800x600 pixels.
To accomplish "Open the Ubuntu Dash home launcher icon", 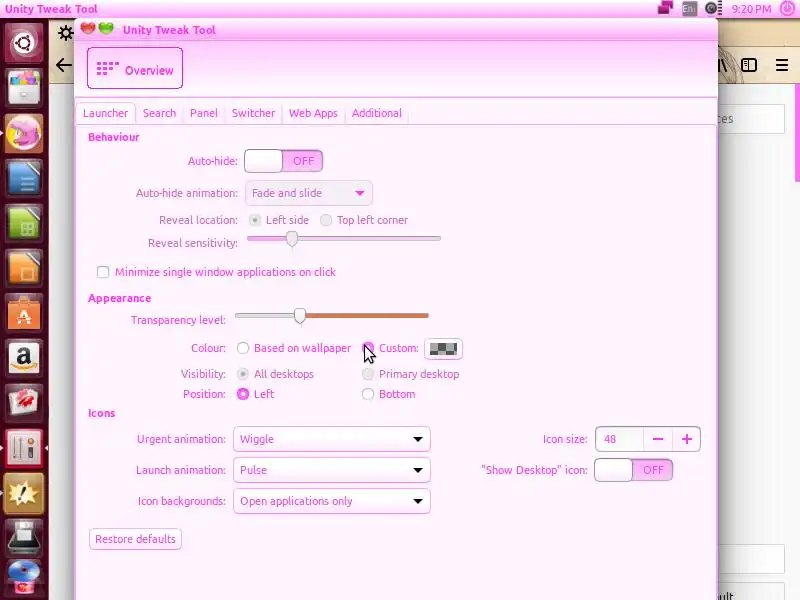I will [23, 43].
